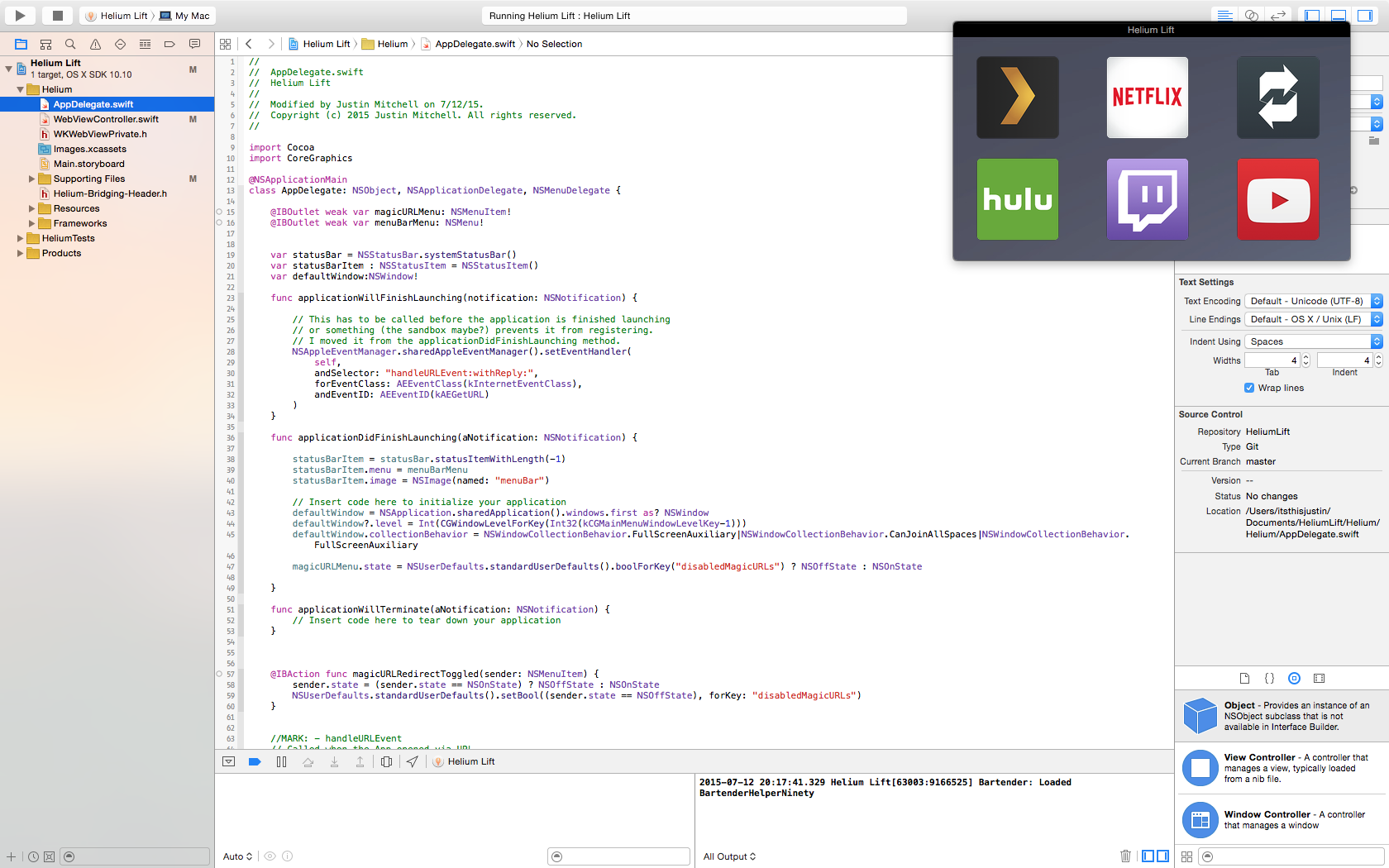Pause program execution in debug bar
Screen dimensions: 1389x868
point(281,761)
